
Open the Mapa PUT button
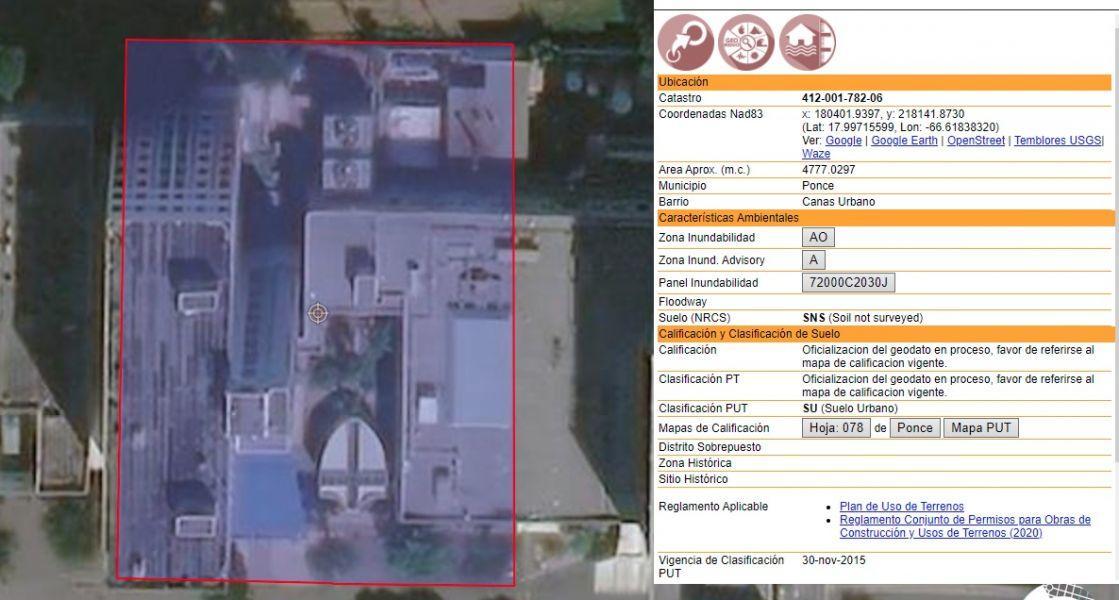click(981, 428)
